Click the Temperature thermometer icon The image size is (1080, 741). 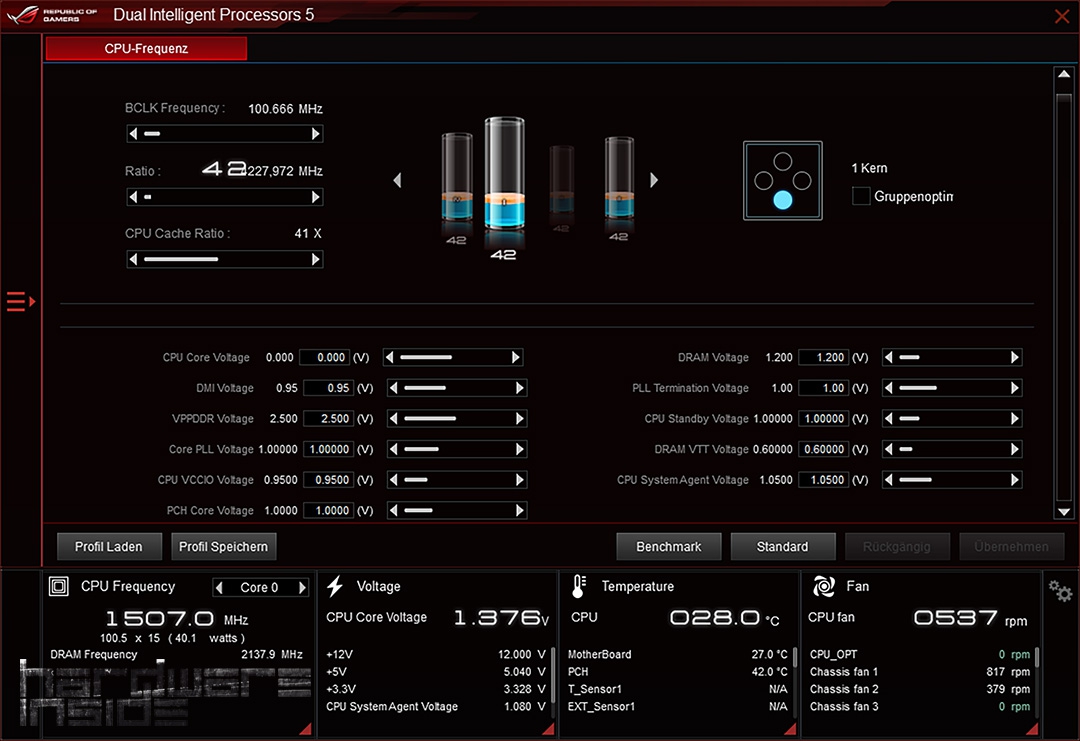580,587
